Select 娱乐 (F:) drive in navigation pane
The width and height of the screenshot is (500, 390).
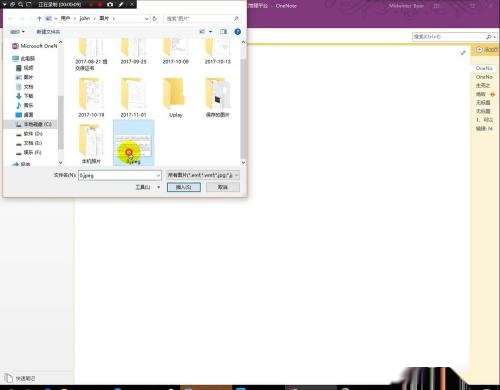29,152
